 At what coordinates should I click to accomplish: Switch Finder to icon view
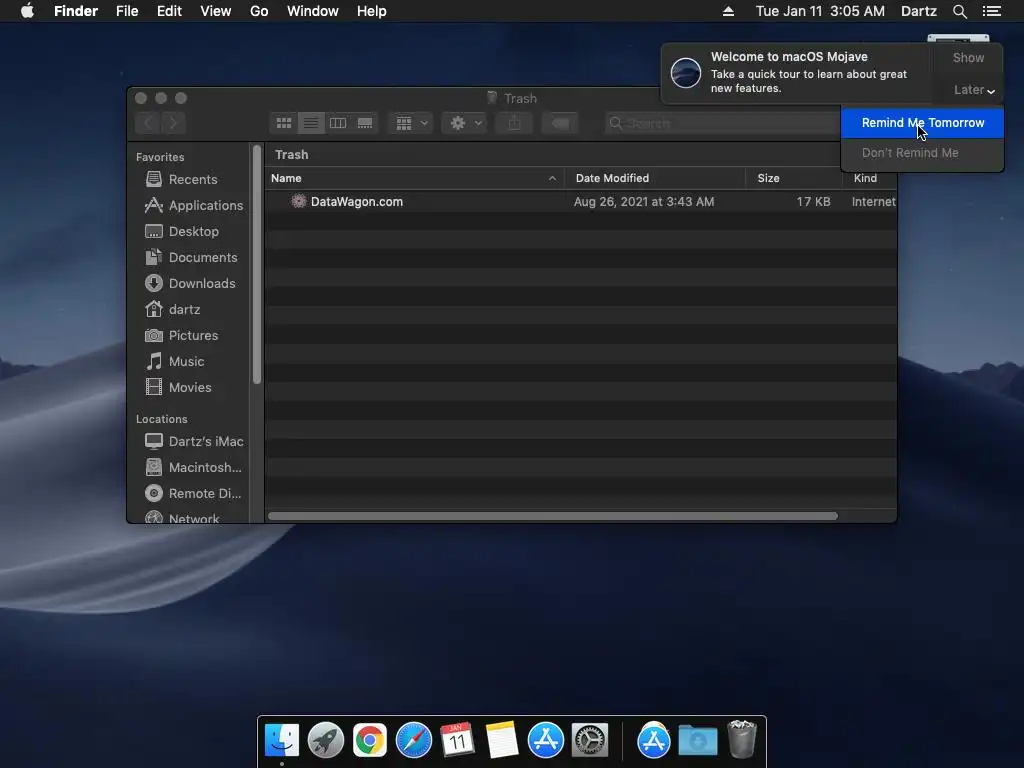tap(283, 123)
